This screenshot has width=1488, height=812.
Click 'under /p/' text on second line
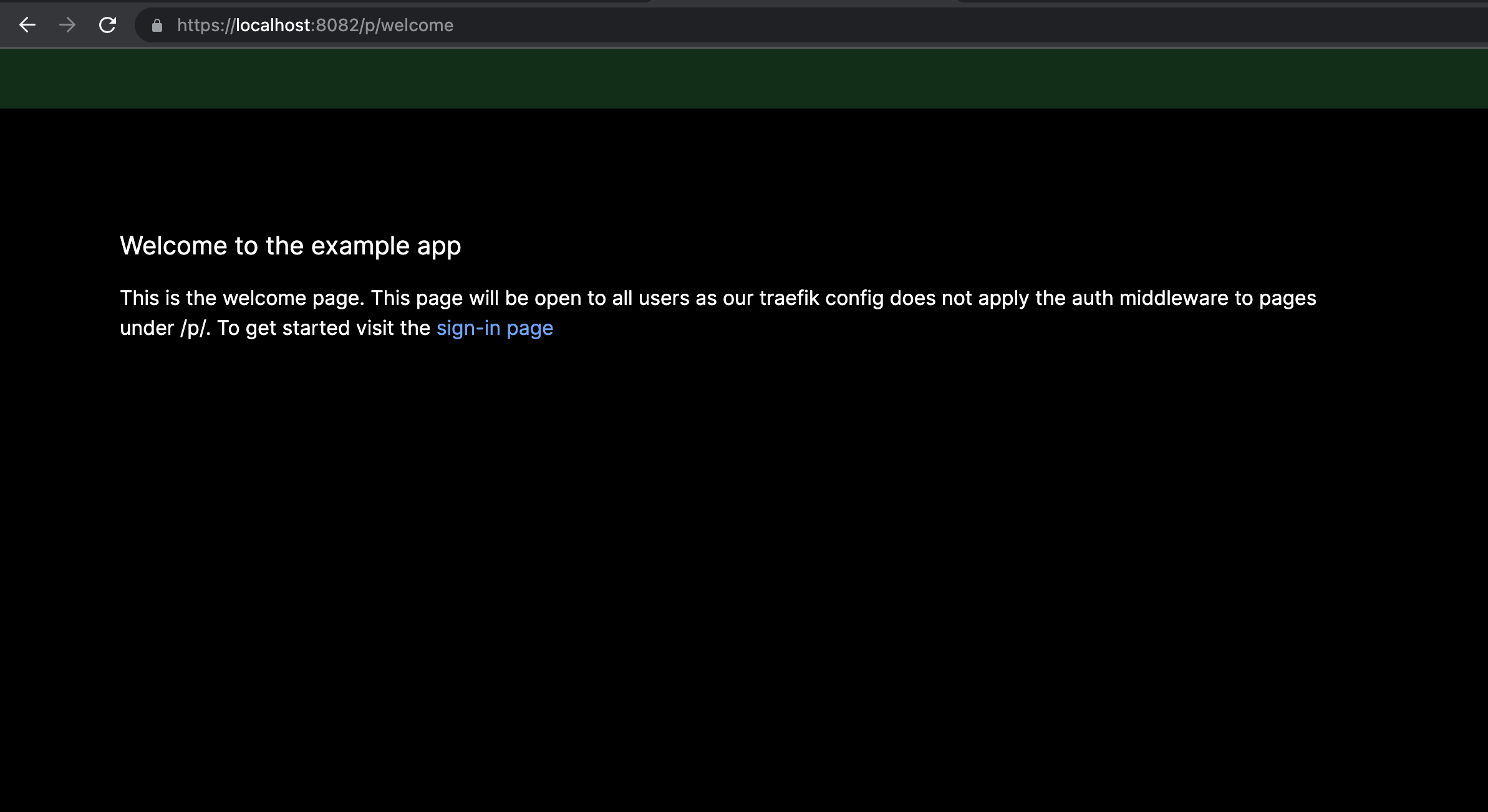pos(163,328)
